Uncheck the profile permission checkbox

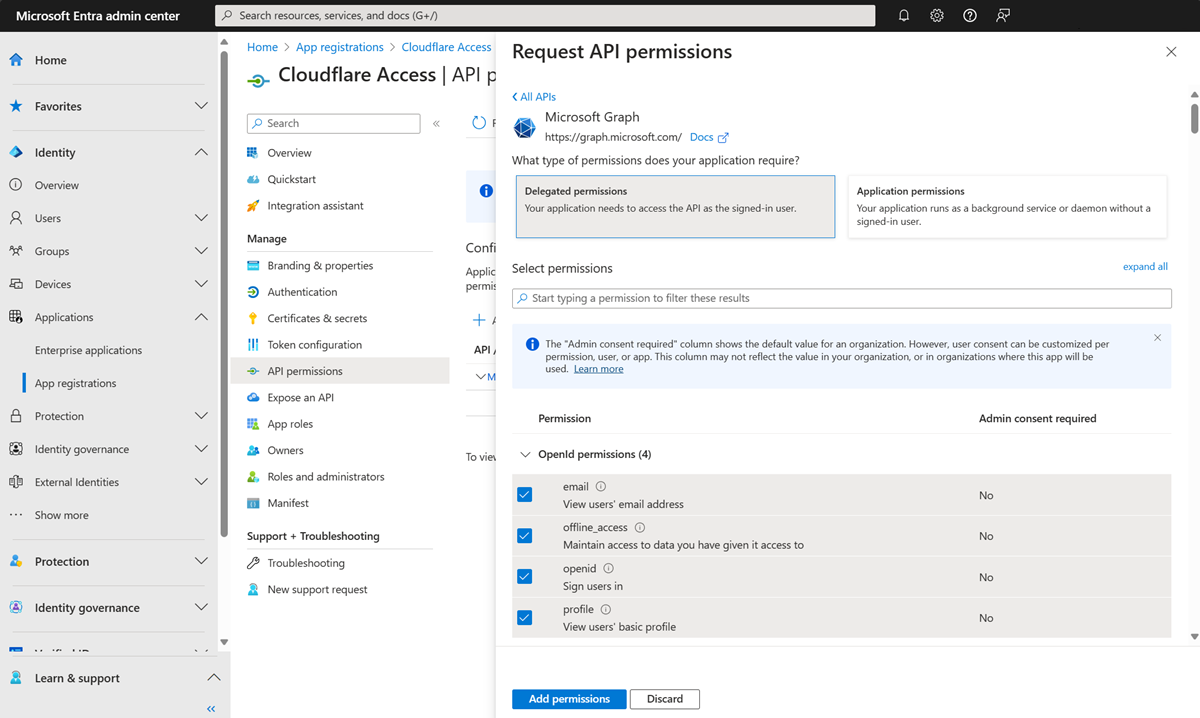click(525, 618)
